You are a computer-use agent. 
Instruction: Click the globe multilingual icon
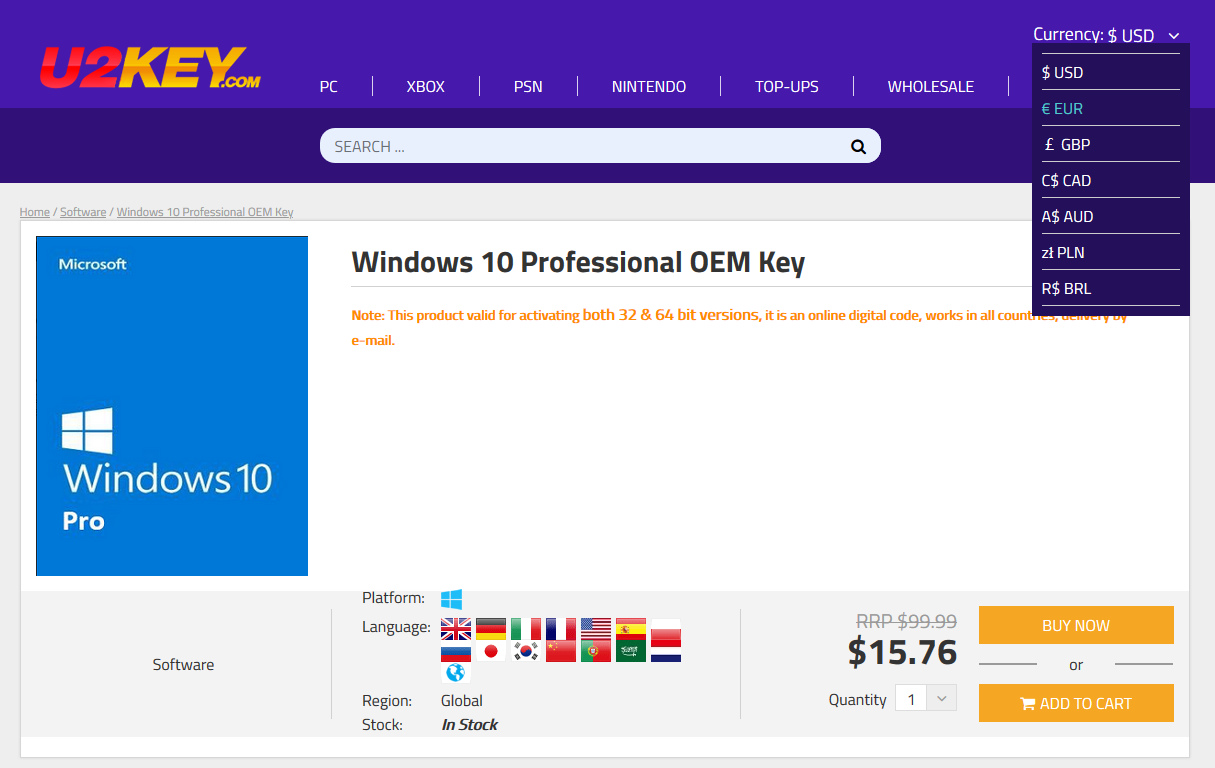456,673
